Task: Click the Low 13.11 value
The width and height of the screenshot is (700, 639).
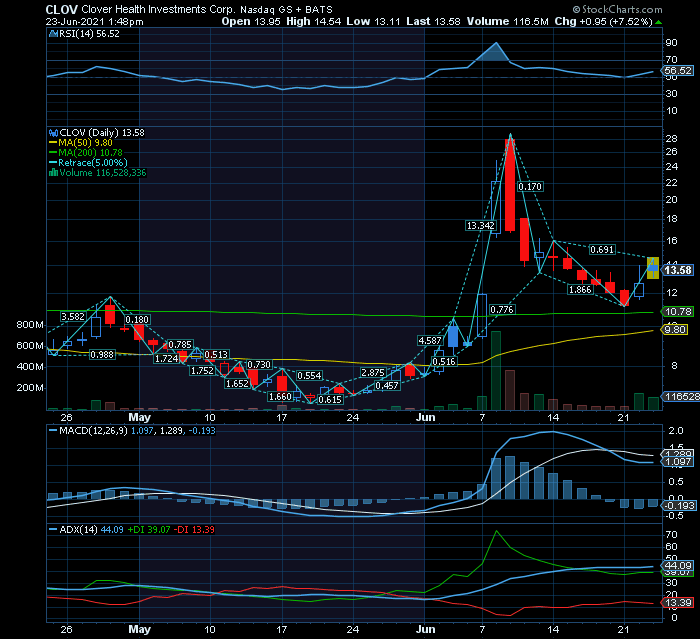Action: coord(373,21)
